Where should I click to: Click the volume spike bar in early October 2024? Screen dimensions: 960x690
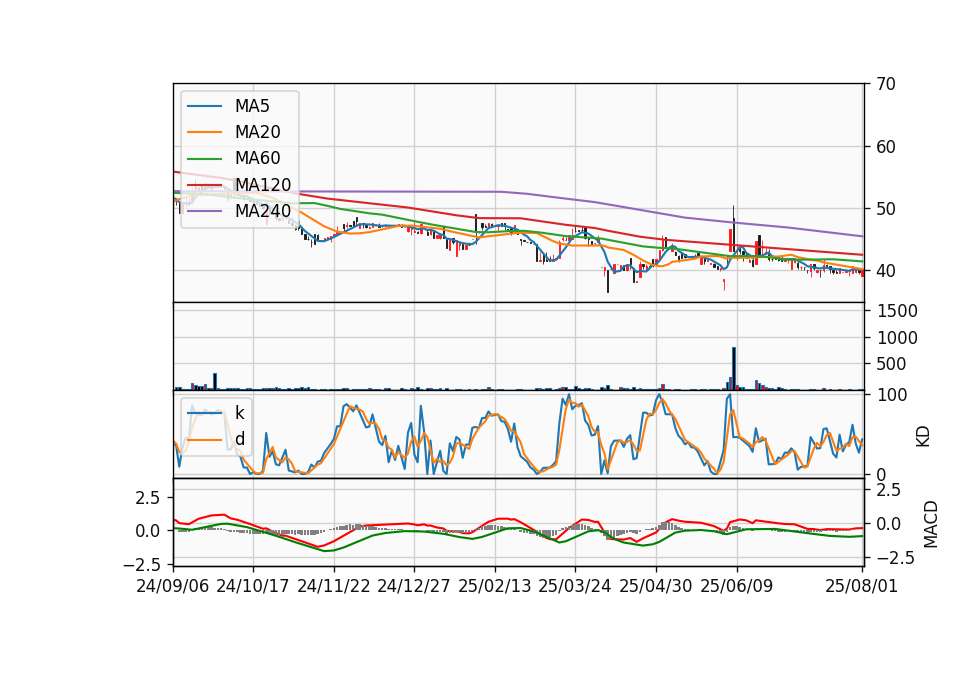pos(215,381)
